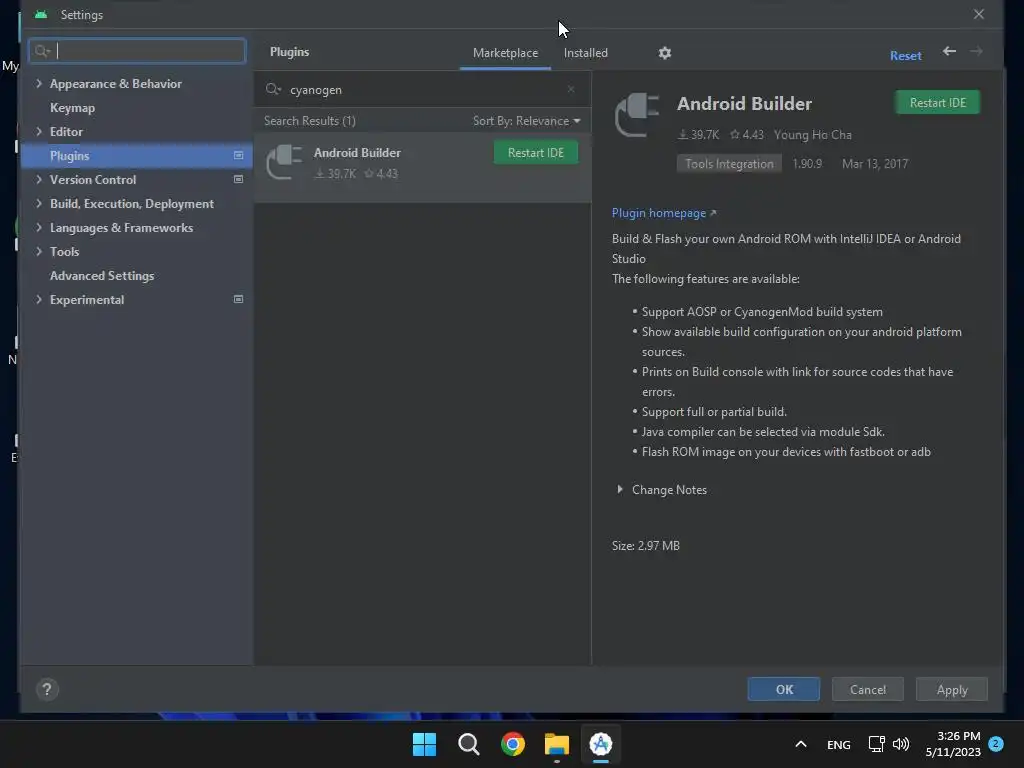1024x768 pixels.
Task: Click the version number 1.90.9
Action: (807, 163)
